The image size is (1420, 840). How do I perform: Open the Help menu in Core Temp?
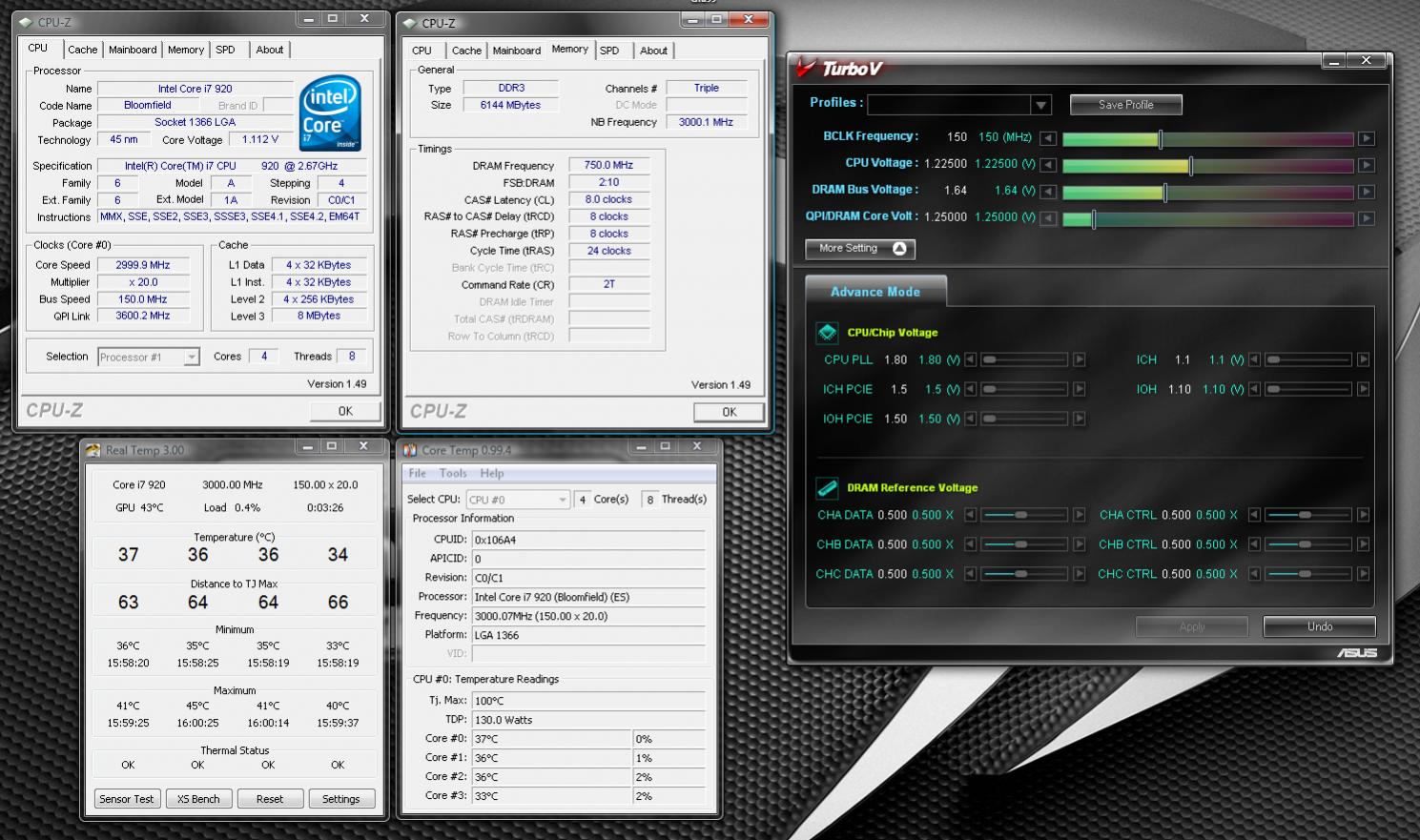(x=492, y=473)
